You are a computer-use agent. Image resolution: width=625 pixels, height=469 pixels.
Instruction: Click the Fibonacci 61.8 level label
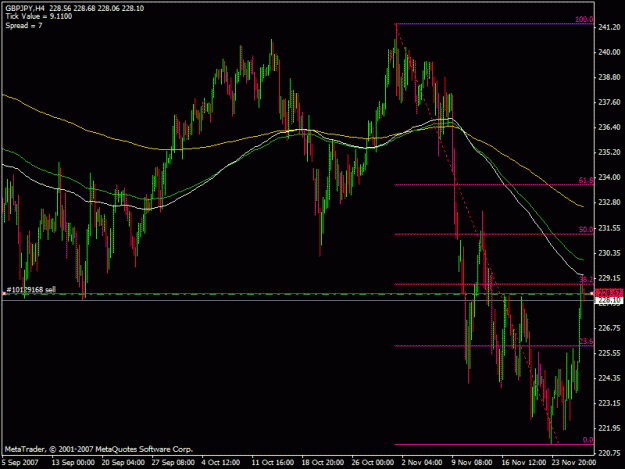point(586,181)
